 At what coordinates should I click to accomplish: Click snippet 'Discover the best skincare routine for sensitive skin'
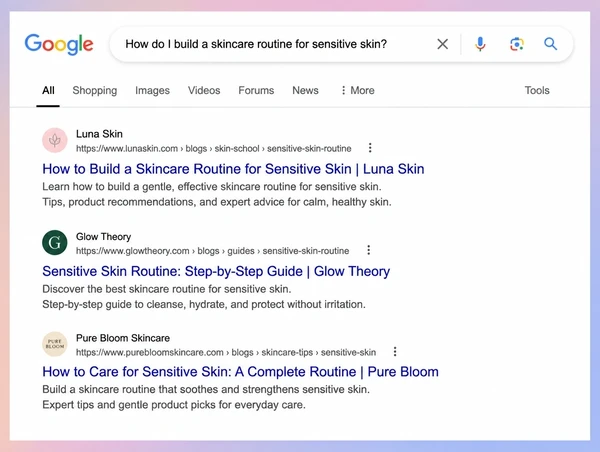[166, 289]
